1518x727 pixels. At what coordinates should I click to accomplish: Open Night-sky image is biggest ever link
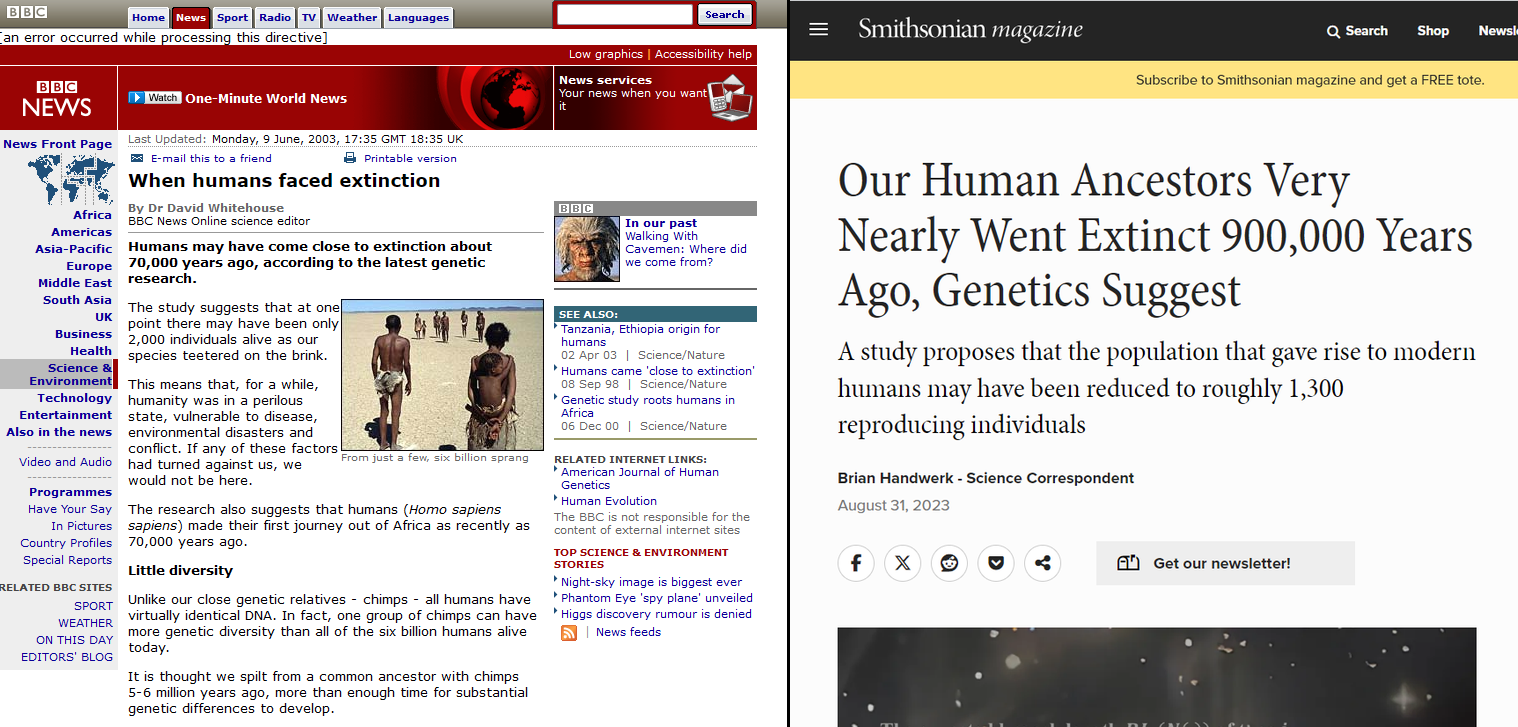click(x=651, y=582)
